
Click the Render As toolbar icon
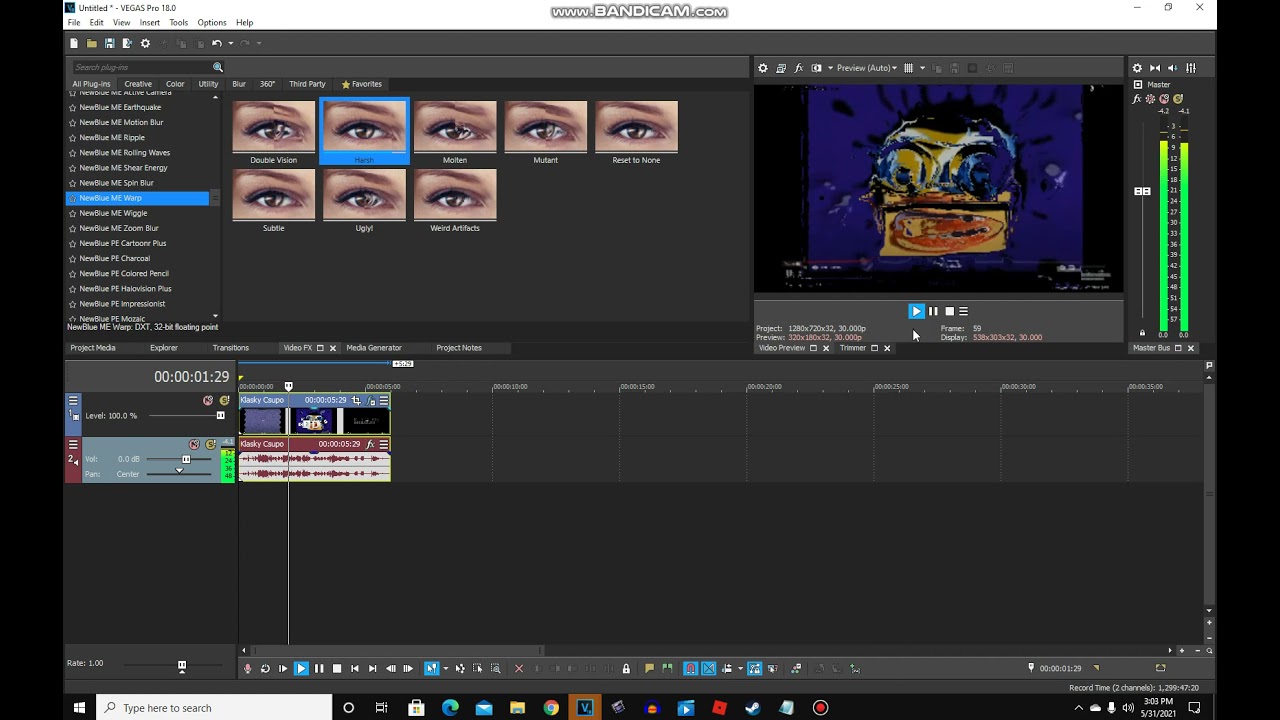[x=127, y=44]
